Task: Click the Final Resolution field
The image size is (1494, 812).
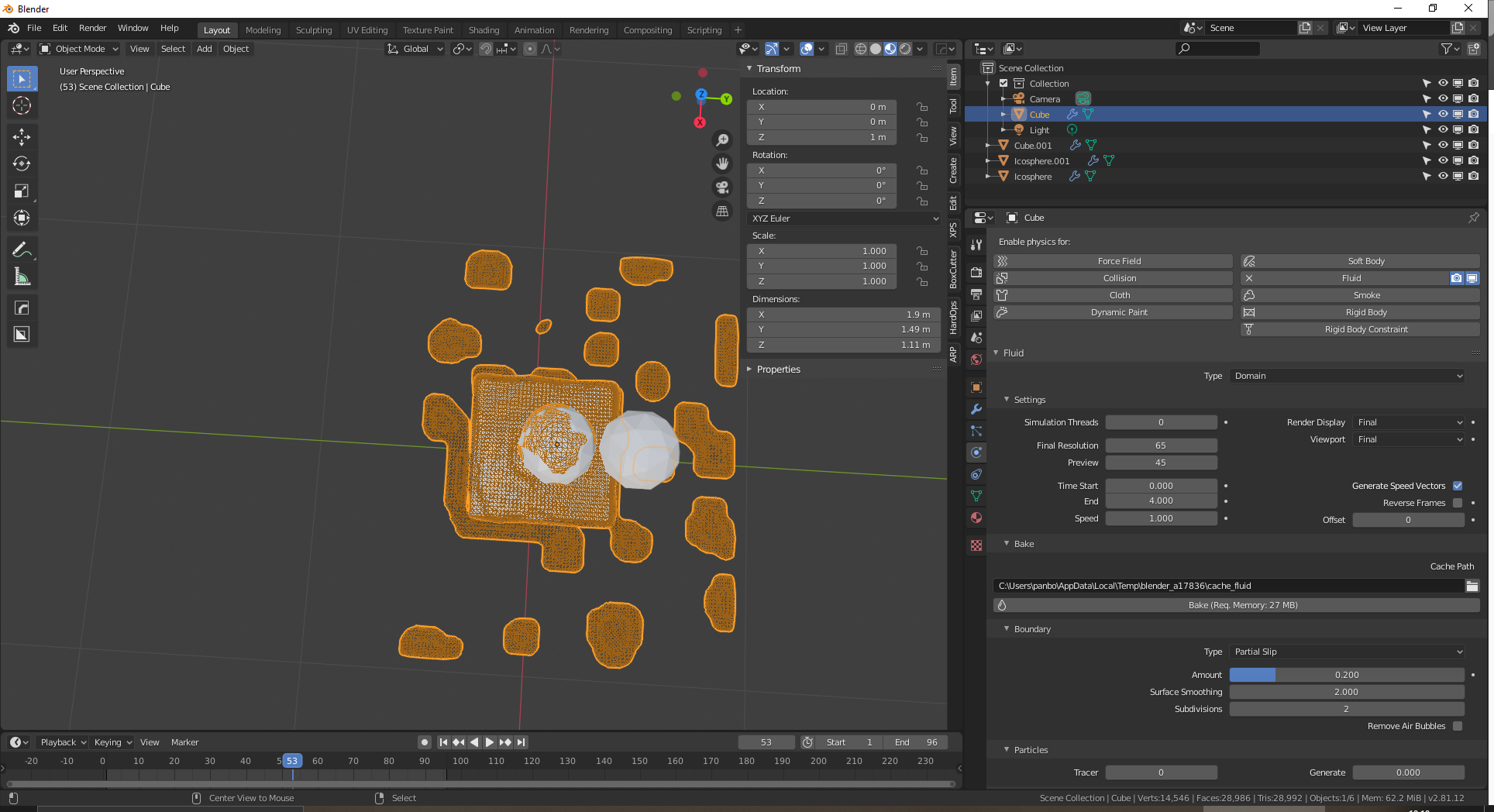Action: [1160, 446]
